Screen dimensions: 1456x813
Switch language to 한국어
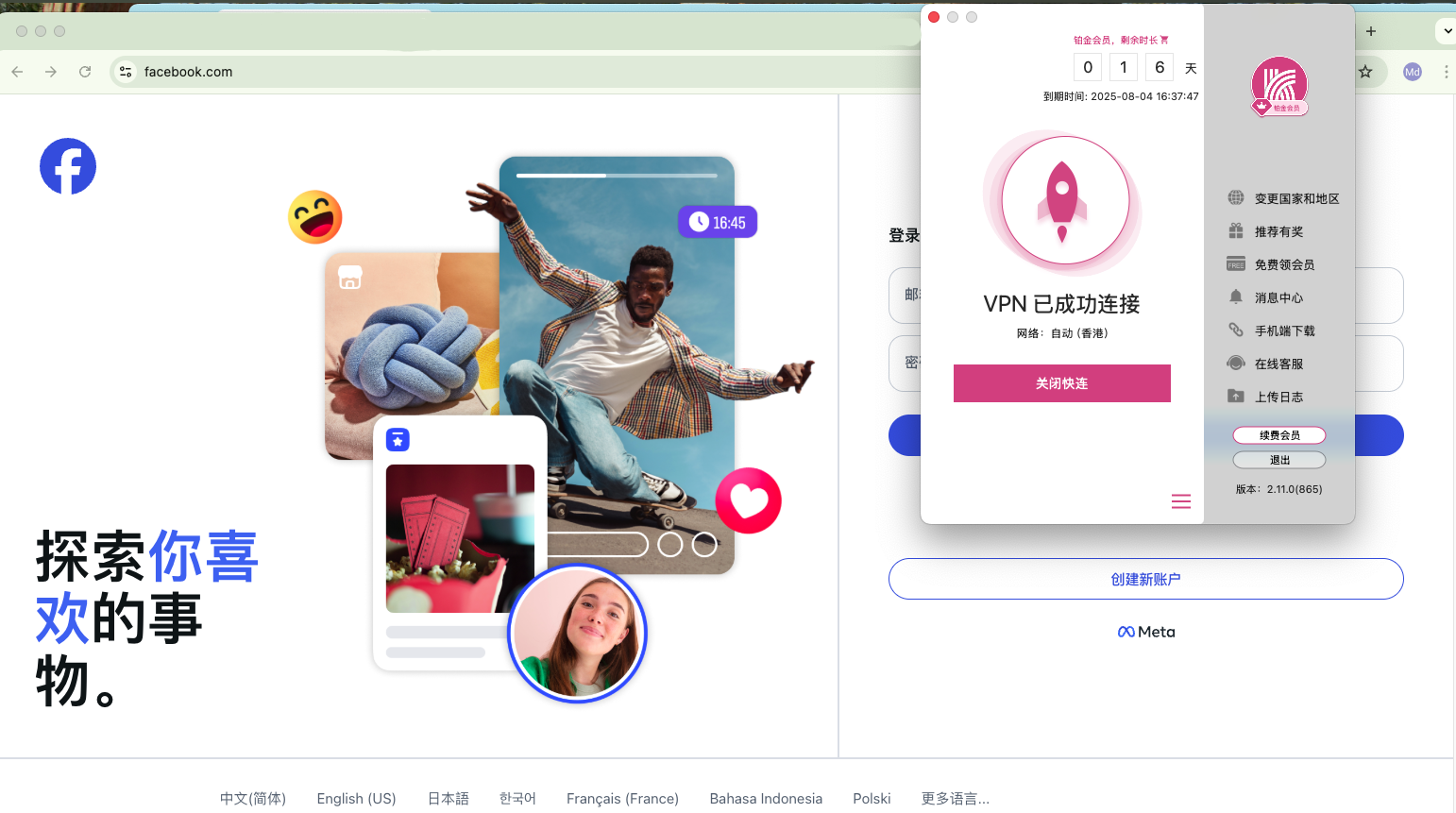(x=517, y=799)
